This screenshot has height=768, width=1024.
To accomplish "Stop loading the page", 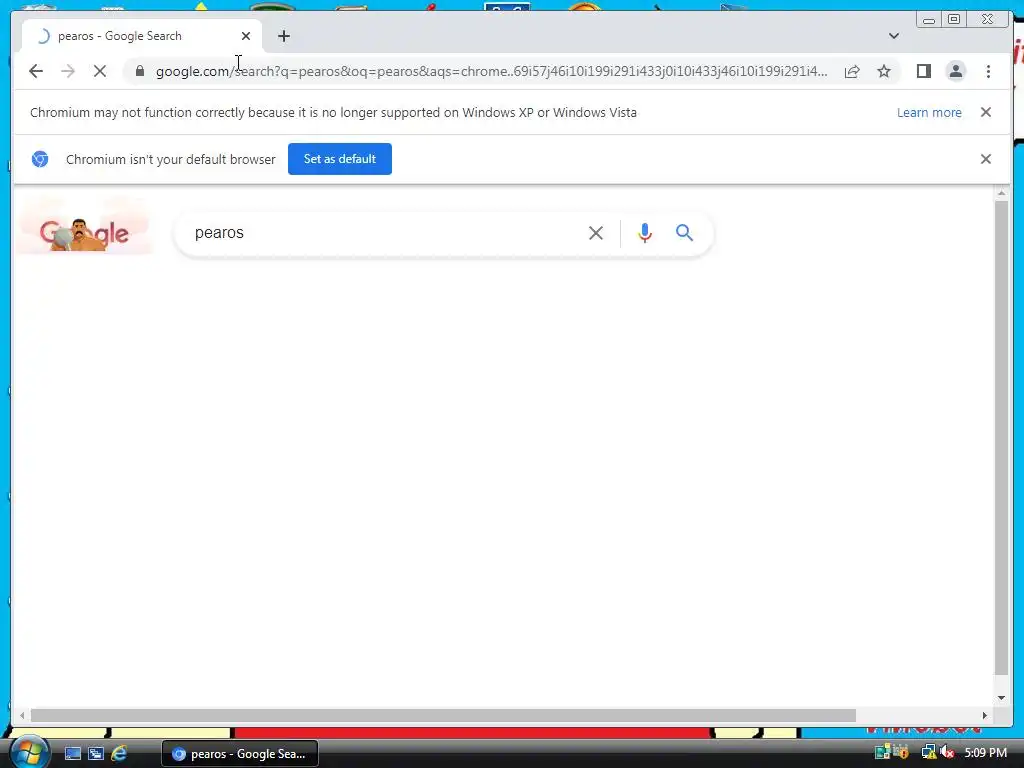I will 100,71.
